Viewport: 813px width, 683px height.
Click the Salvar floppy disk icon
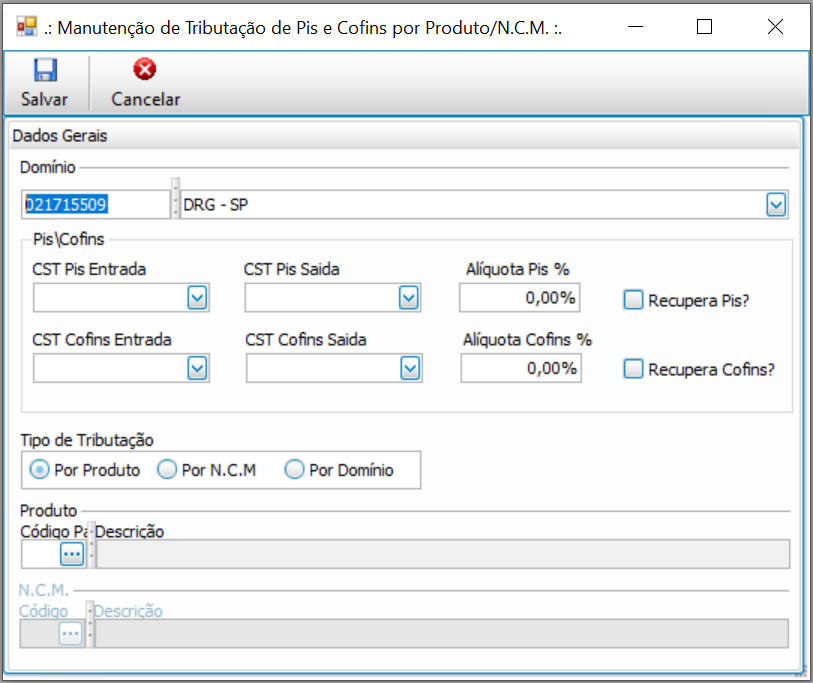pos(45,69)
